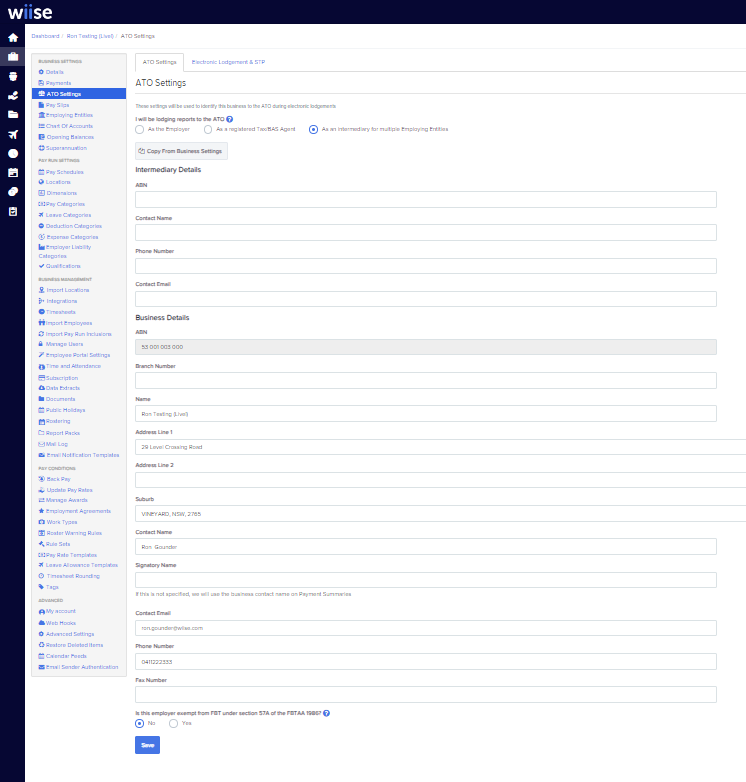Open Deduction Categories link

74,226
